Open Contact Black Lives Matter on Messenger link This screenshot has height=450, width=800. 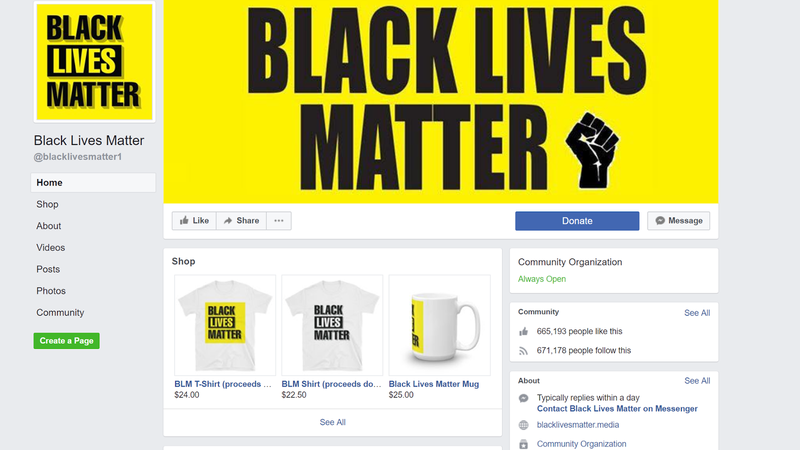point(617,409)
